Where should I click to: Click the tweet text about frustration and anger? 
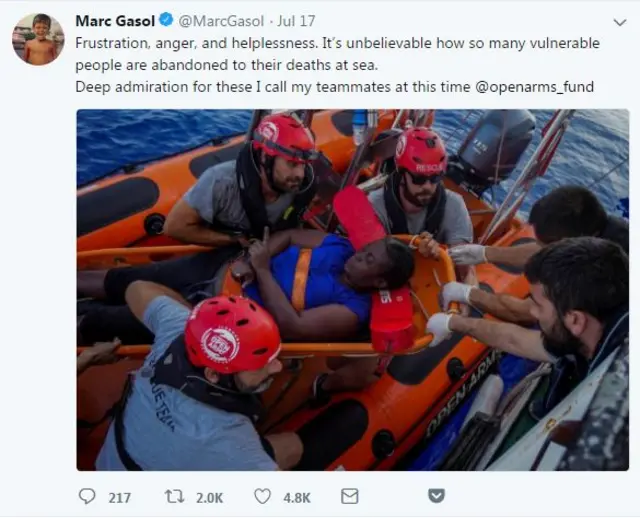338,54
